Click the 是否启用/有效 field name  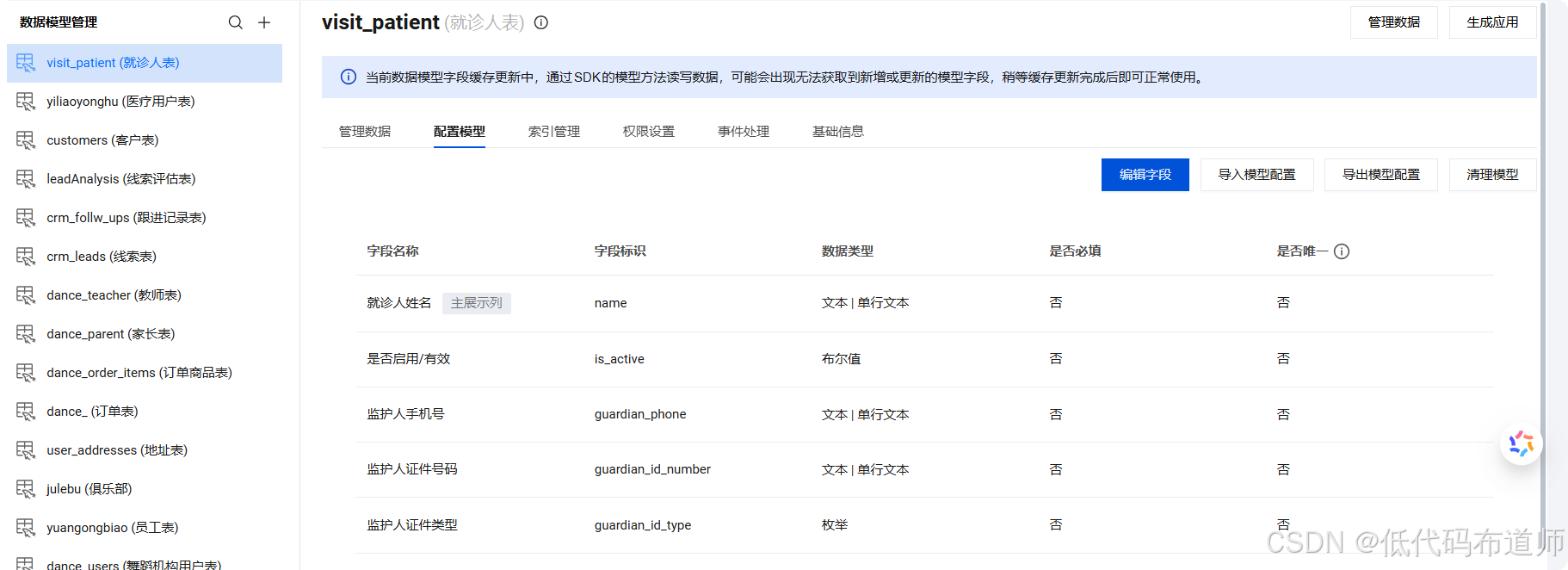tap(409, 359)
